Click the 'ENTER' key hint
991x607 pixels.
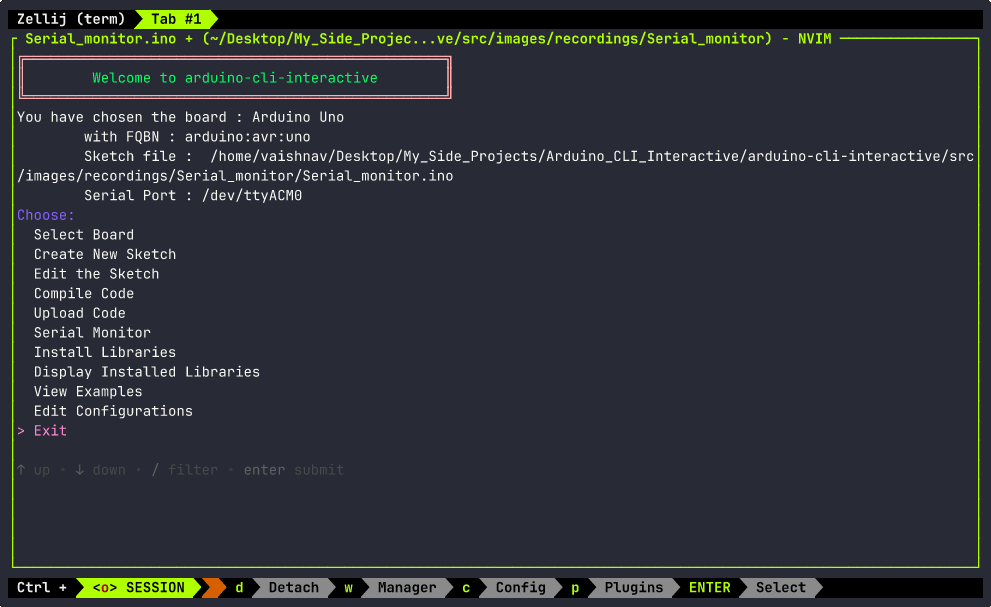click(710, 587)
